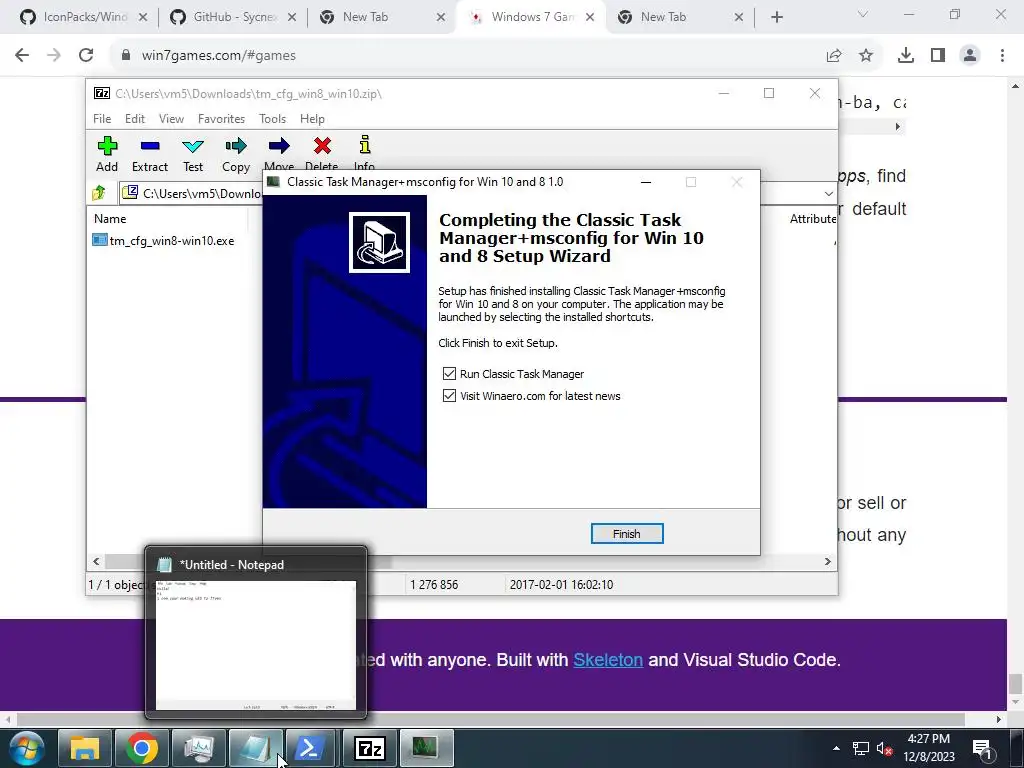
Task: Open PowerShell from taskbar
Action: click(x=310, y=748)
